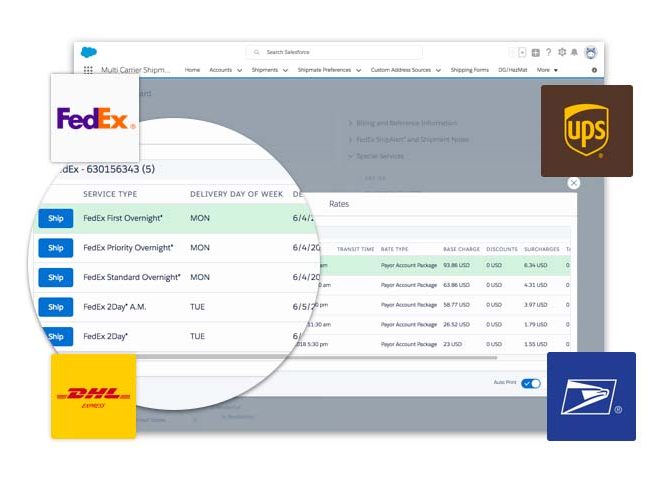The height and width of the screenshot is (480, 660).
Task: Expand the Accounts tab dropdown chevron
Action: [240, 70]
